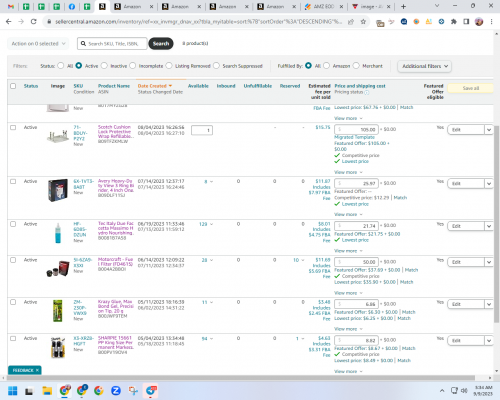Close the FEEDBACK banner
Viewport: 500px width, 400px height.
37,370
